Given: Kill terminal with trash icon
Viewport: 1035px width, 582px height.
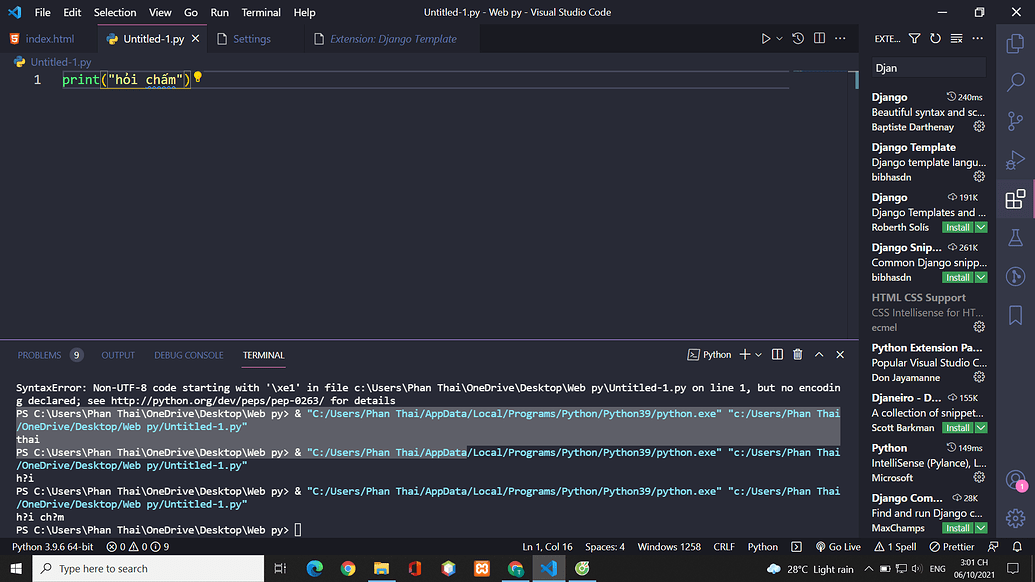Looking at the screenshot, I should click(x=798, y=355).
